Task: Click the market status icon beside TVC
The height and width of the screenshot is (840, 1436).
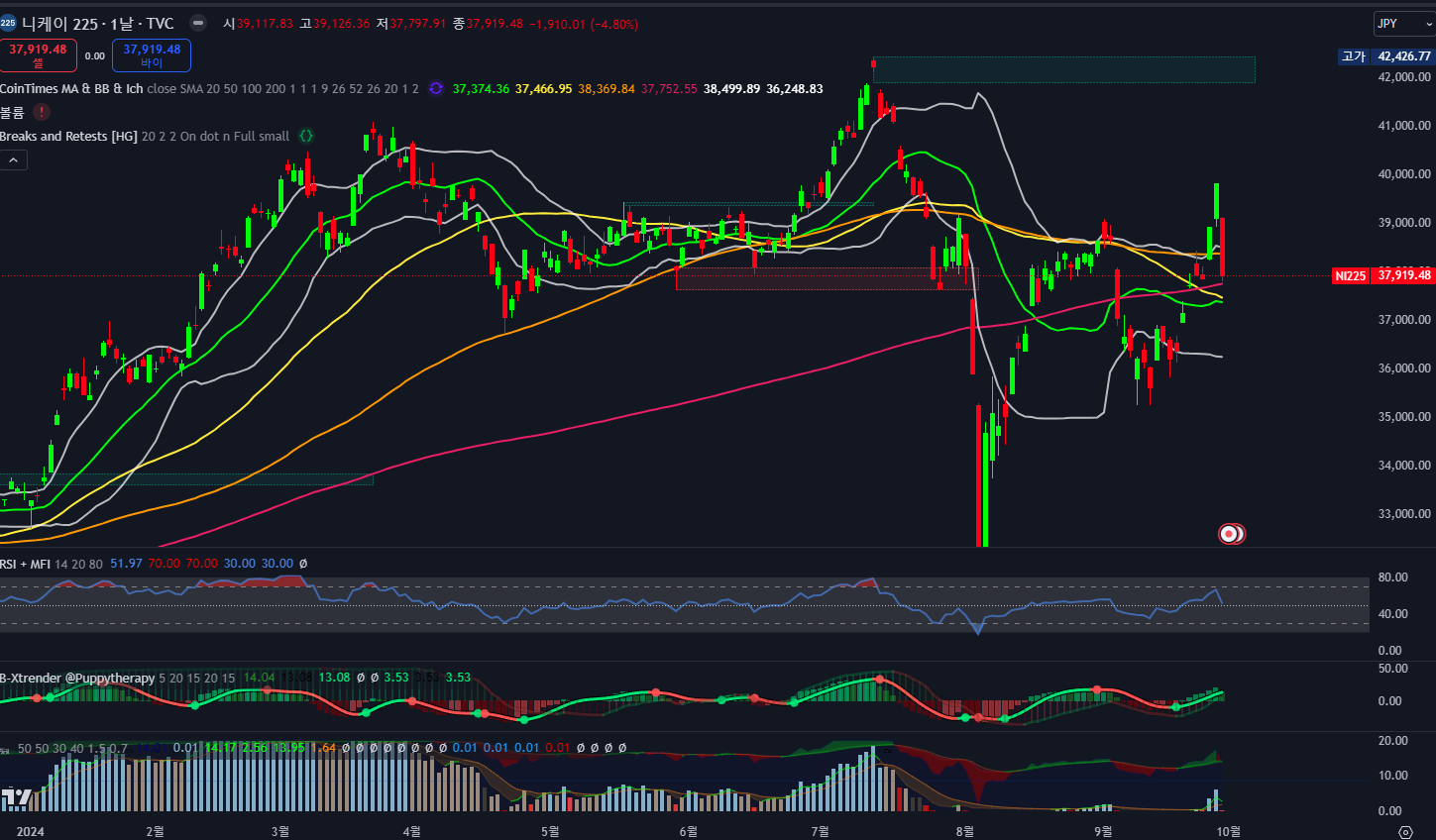Action: 198,23
